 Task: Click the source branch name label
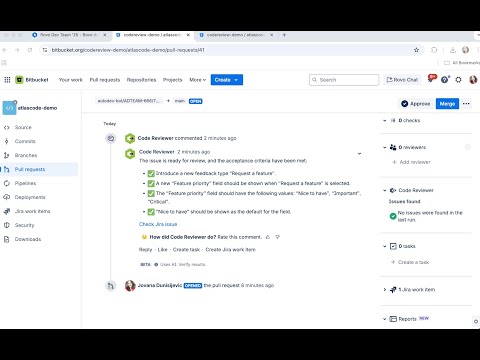tap(129, 101)
